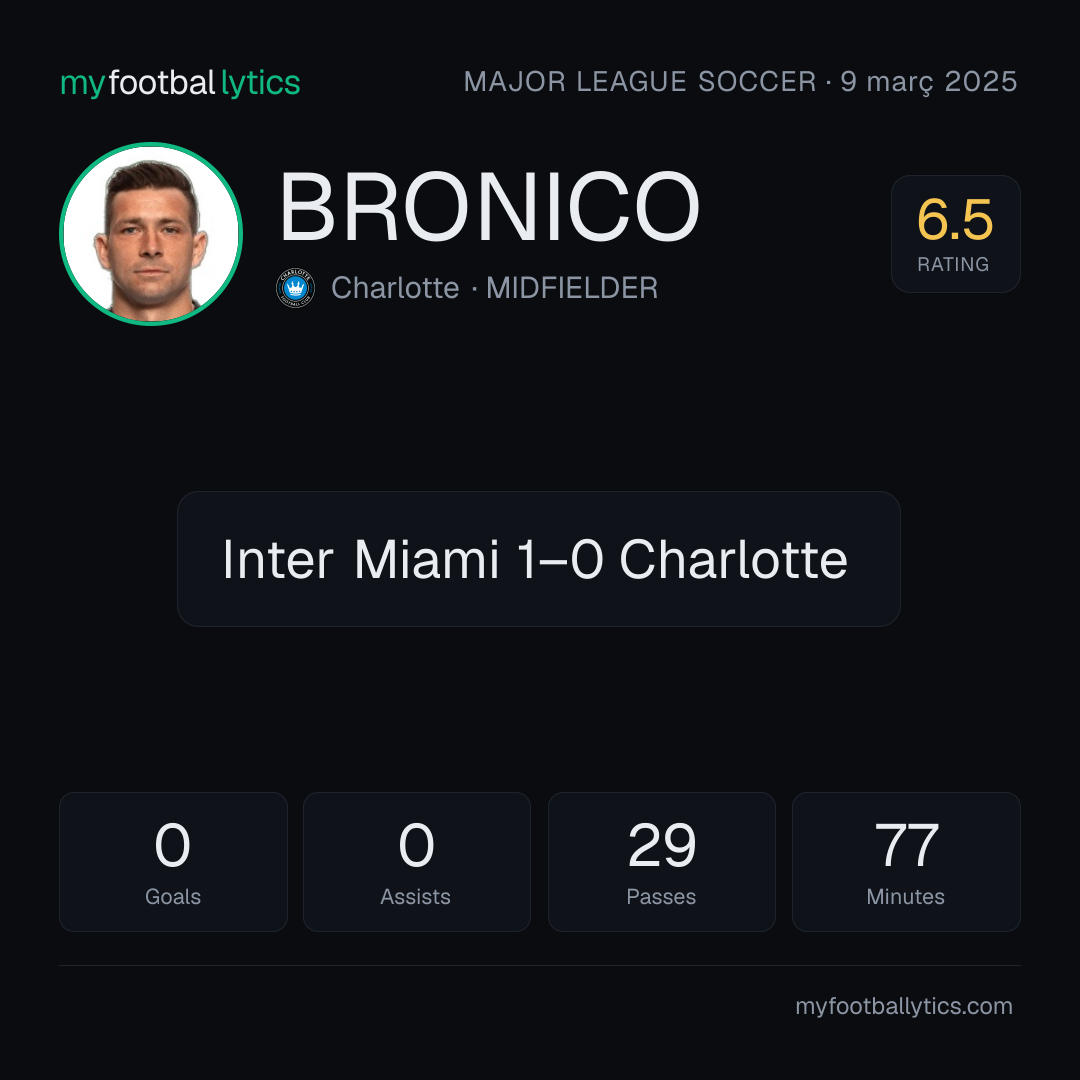Click the Charlotte FC club crest icon
Screen dimensions: 1080x1080
point(295,288)
